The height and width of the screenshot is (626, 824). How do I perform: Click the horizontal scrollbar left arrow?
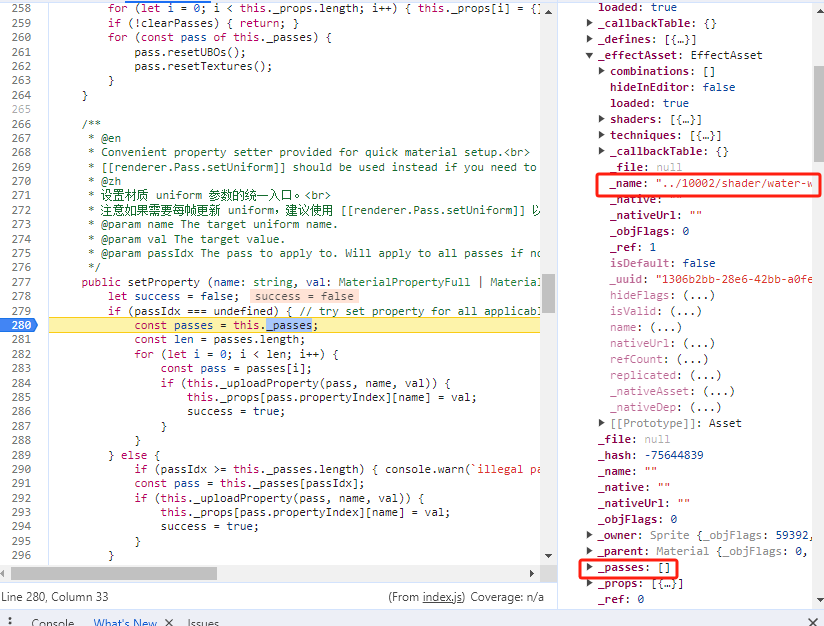point(4,573)
